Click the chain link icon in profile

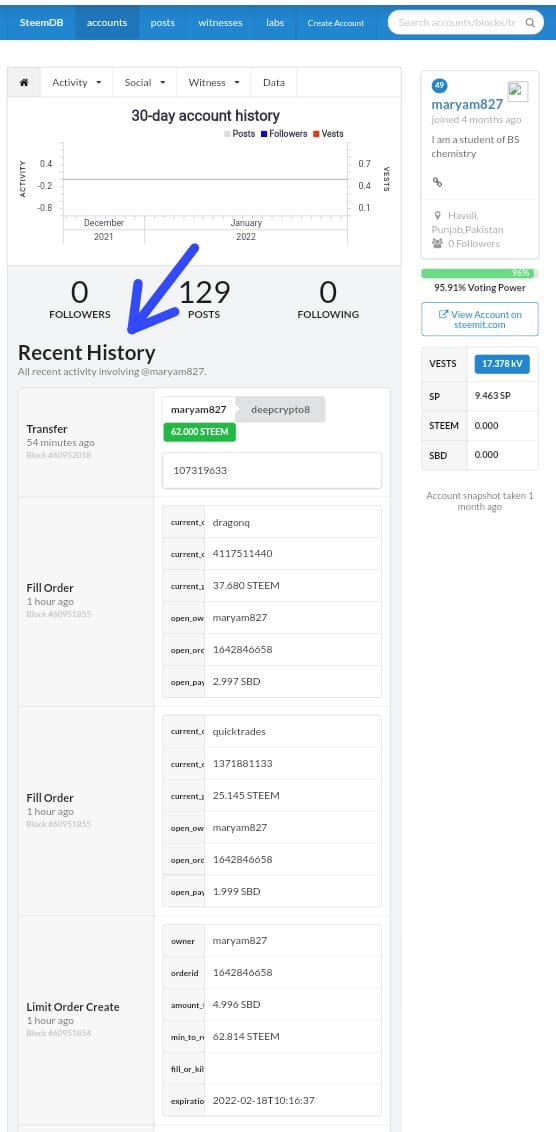click(x=437, y=182)
